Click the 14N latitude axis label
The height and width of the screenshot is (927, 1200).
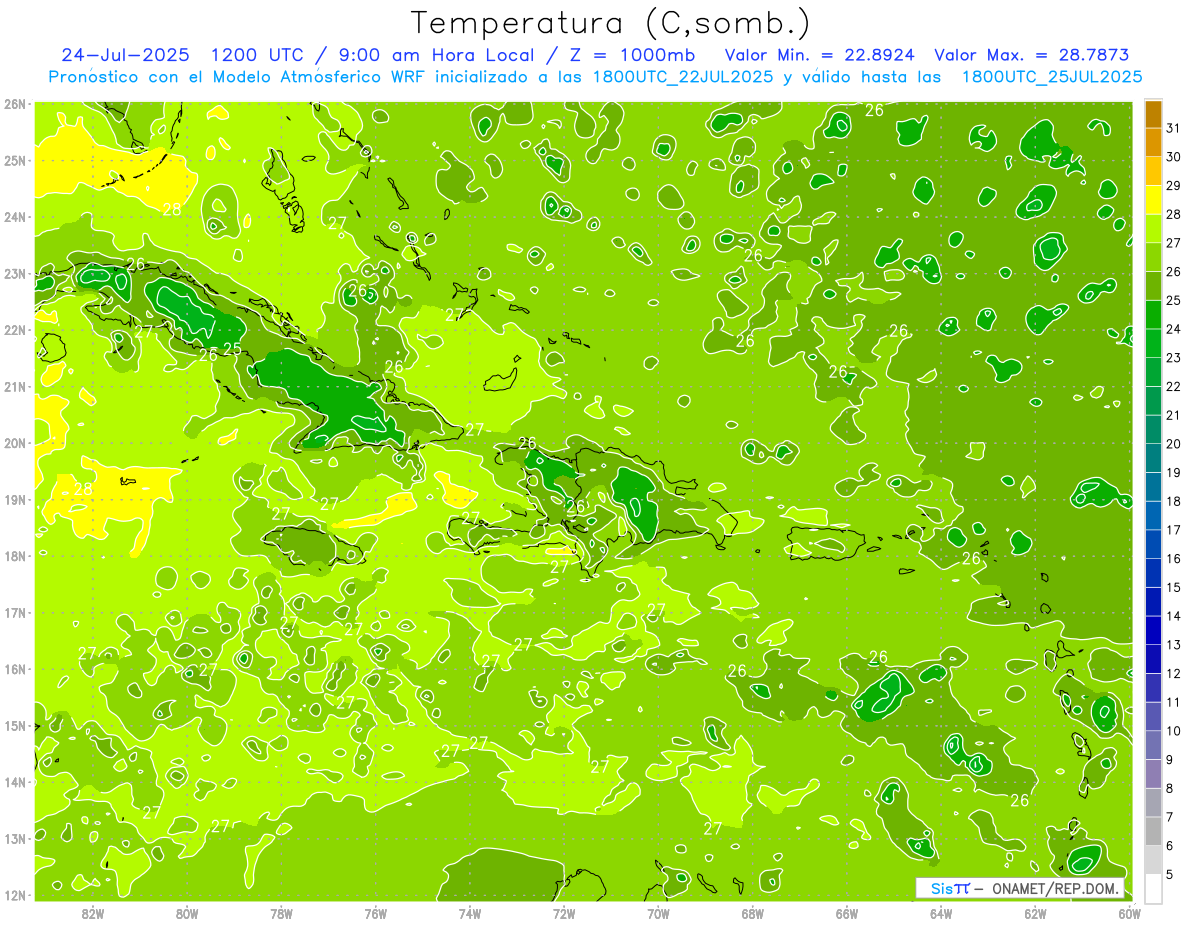[x=15, y=782]
